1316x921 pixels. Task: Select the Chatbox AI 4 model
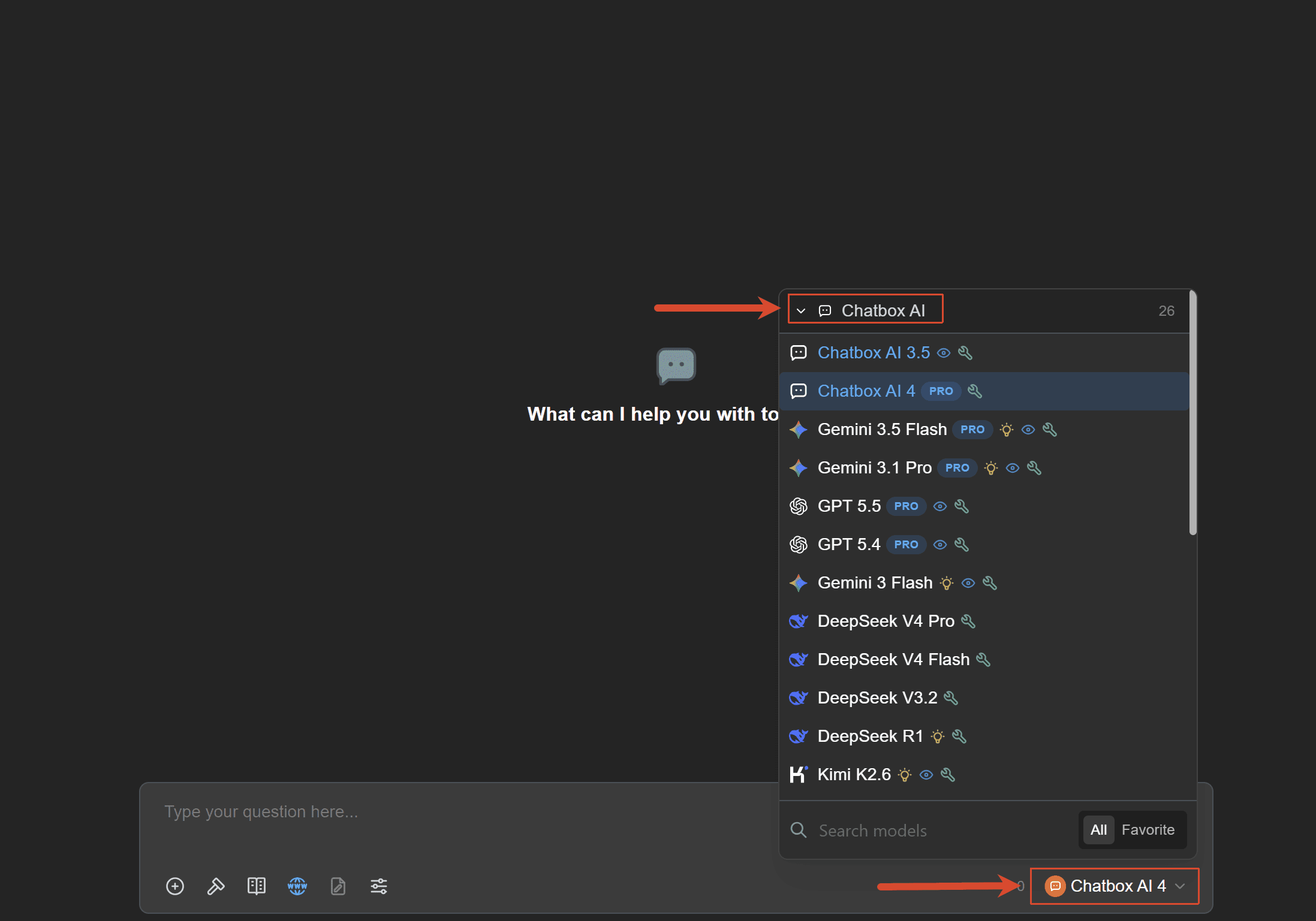[x=984, y=391]
